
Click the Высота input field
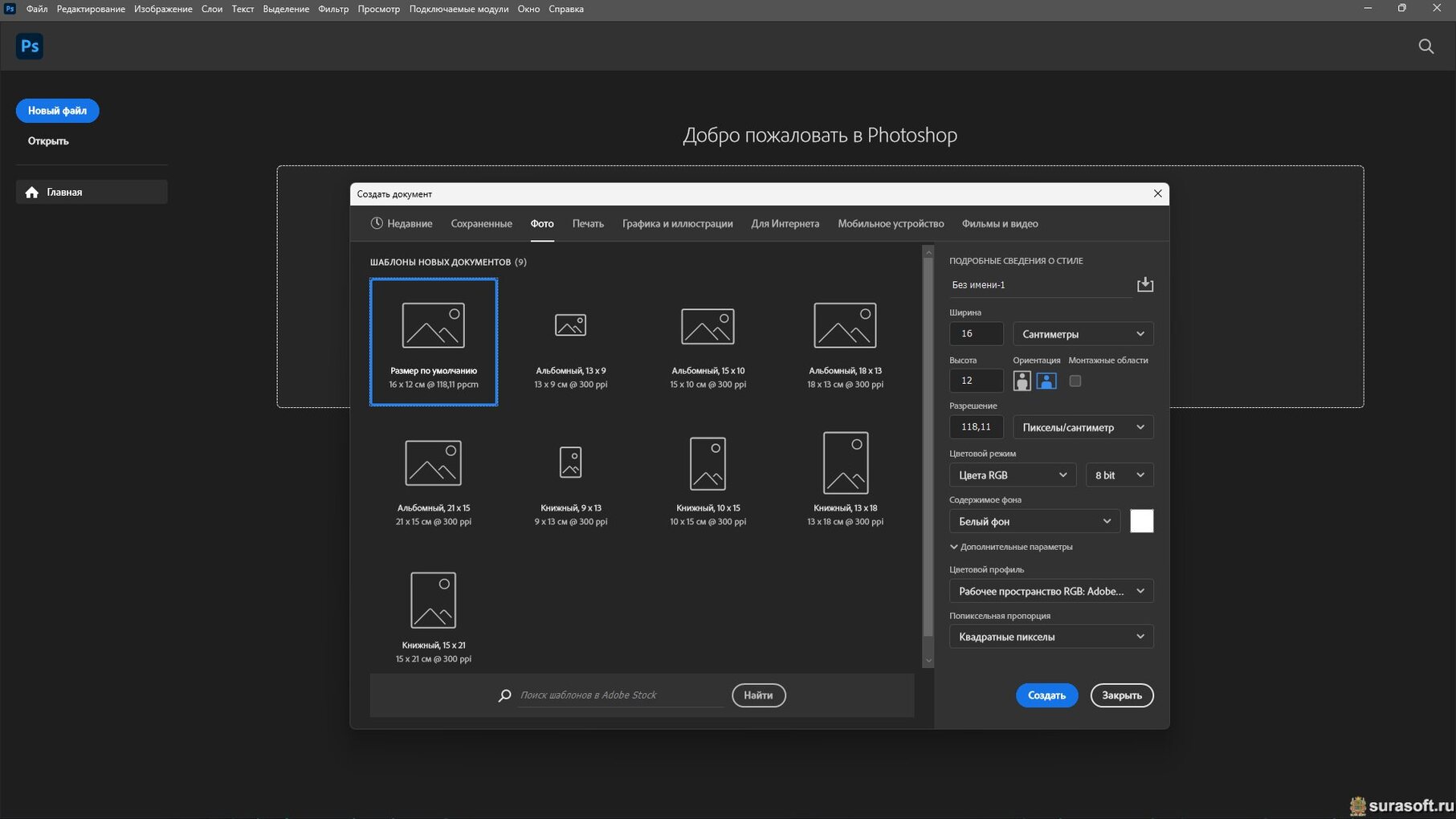point(977,381)
